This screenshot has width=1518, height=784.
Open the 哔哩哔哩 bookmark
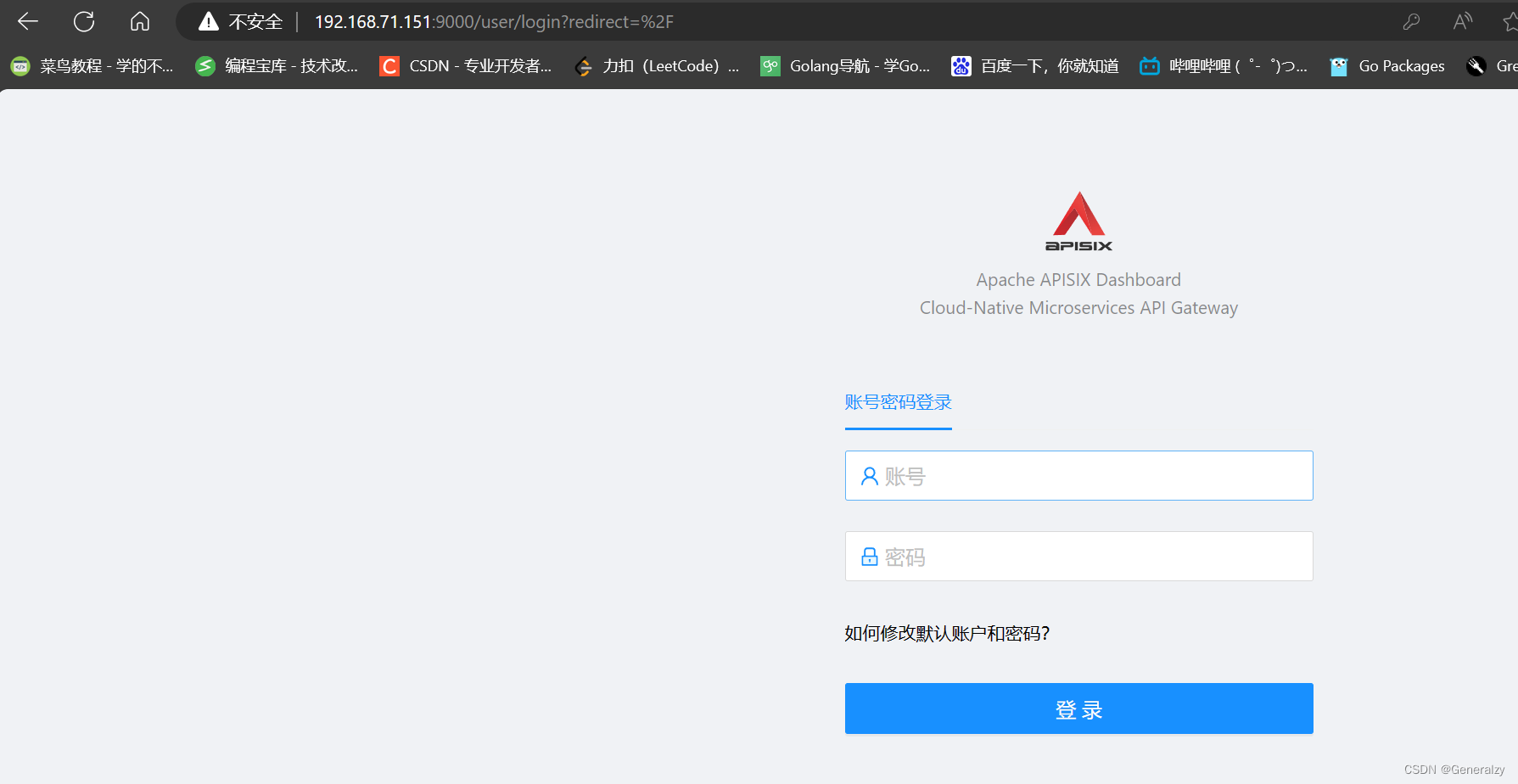tap(1224, 66)
